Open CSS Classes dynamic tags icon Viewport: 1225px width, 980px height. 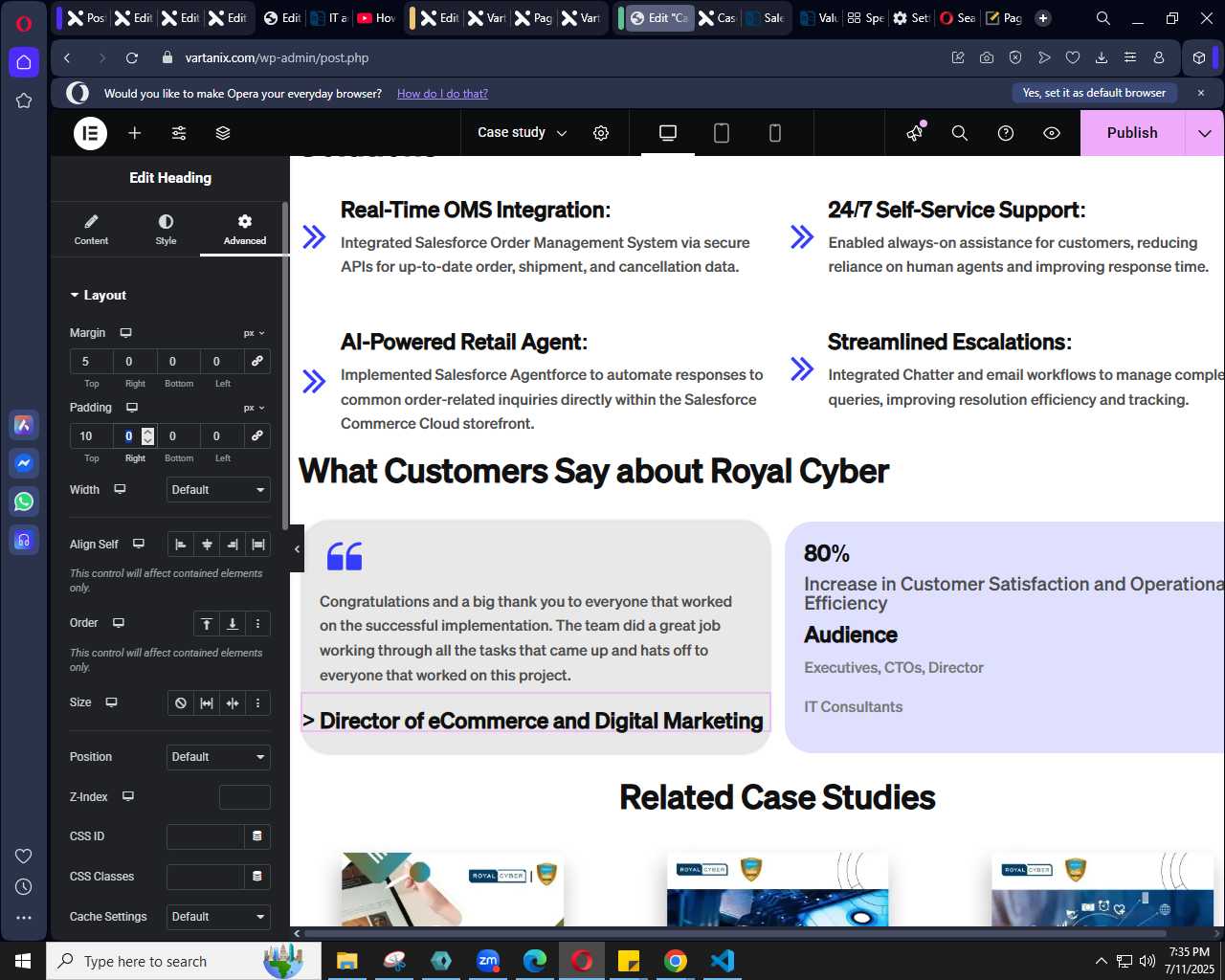point(257,877)
